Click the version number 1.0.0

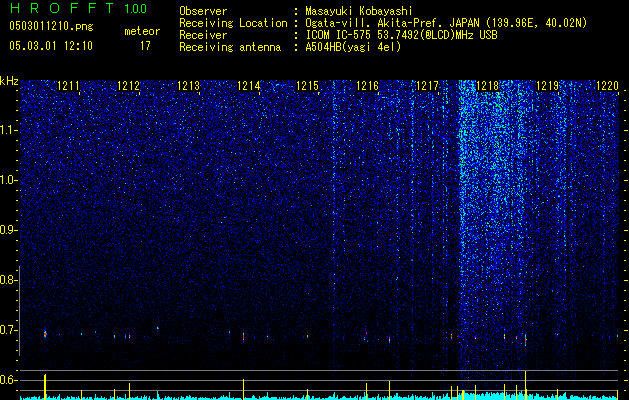(135, 9)
